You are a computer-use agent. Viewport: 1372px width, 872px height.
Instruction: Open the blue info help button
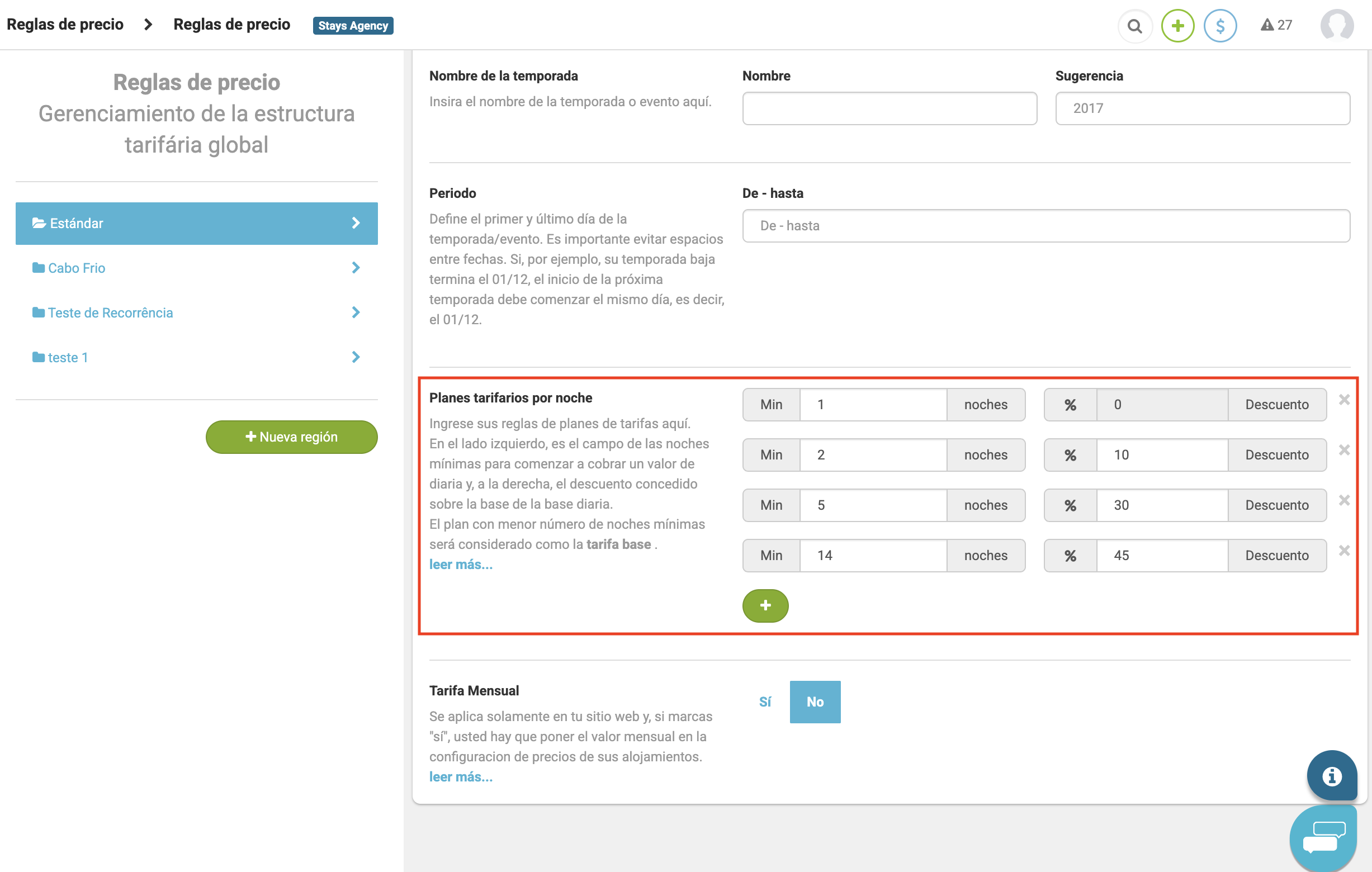[x=1331, y=776]
